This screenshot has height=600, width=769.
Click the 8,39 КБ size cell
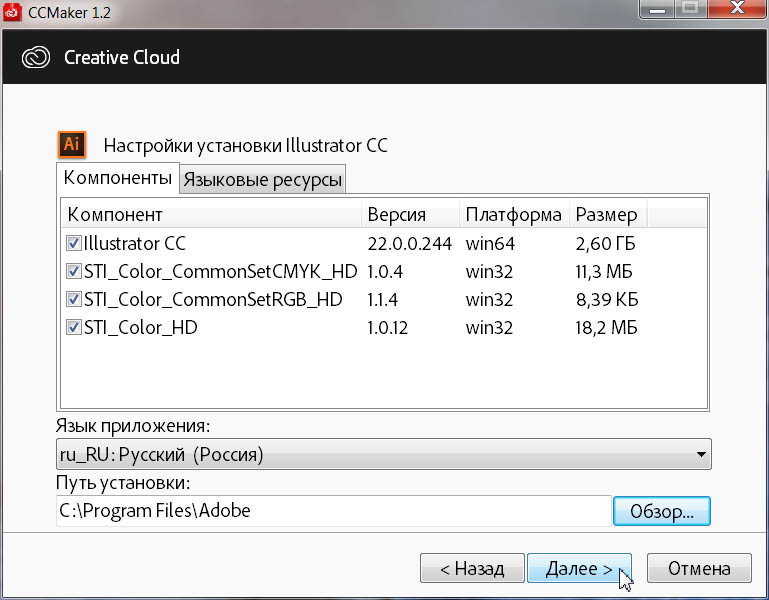(607, 299)
